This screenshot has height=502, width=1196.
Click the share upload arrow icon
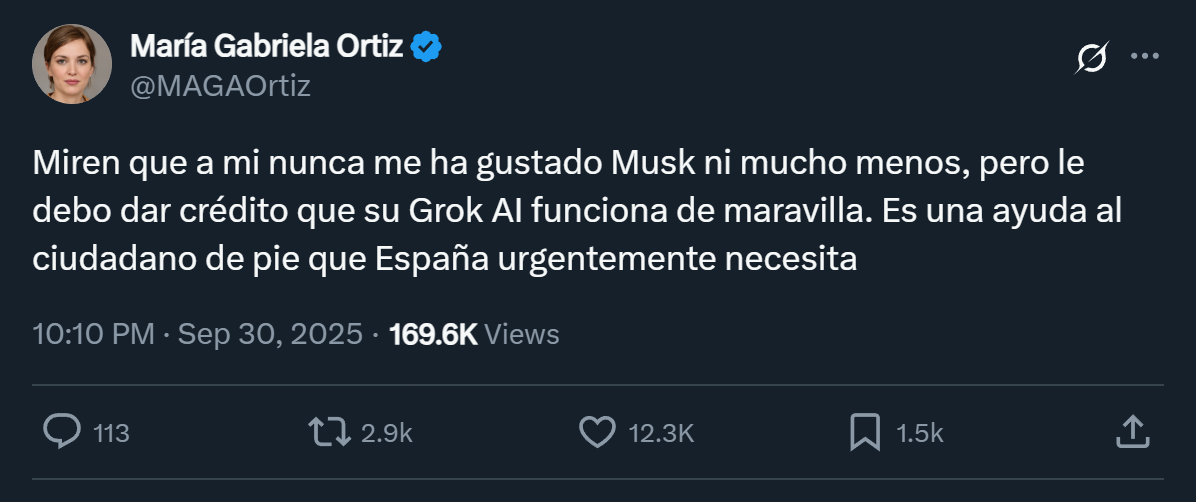1130,432
